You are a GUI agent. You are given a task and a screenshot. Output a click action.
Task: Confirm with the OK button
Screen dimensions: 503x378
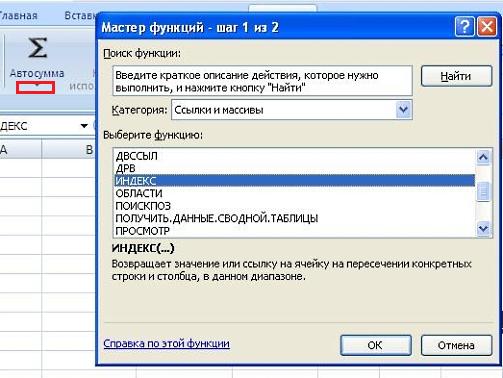pyautogui.click(x=376, y=345)
